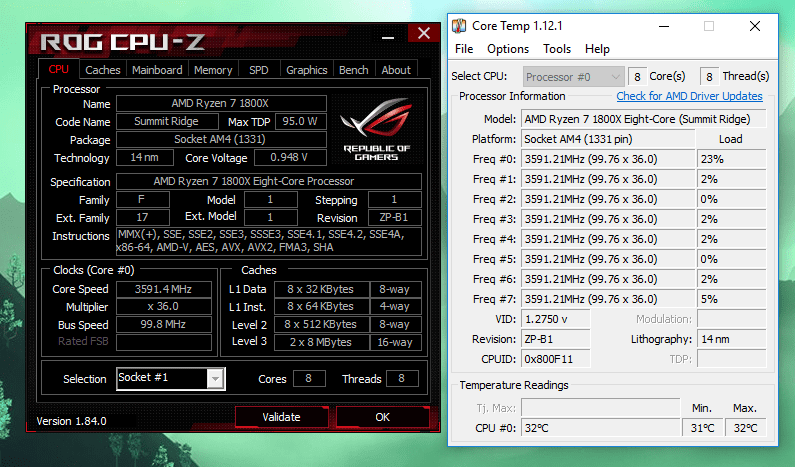Click the L1 Inst. value 8 x 64 KBytes
This screenshot has width=795, height=467.
pos(321,307)
